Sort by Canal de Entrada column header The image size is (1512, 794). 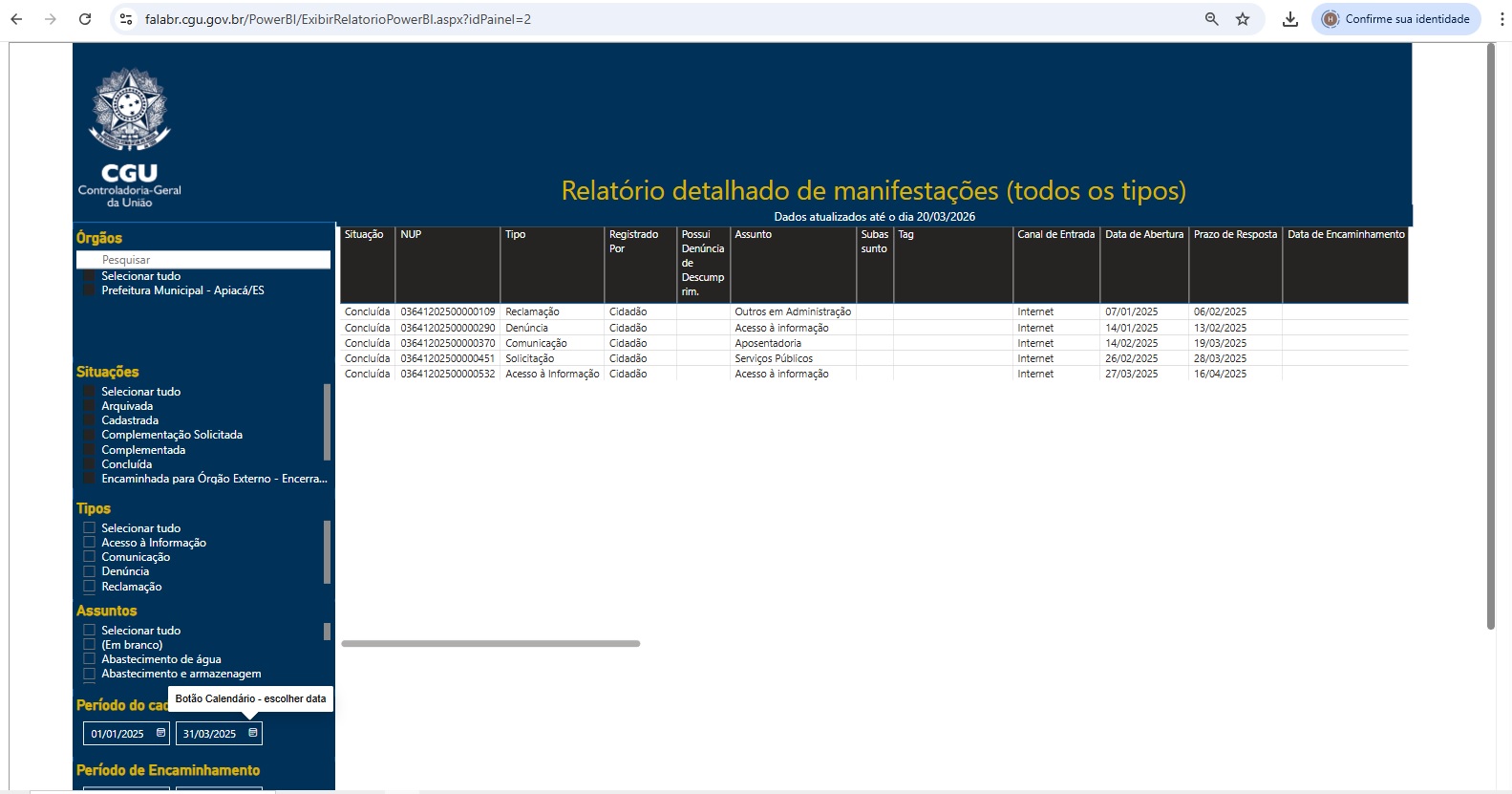coord(1056,265)
